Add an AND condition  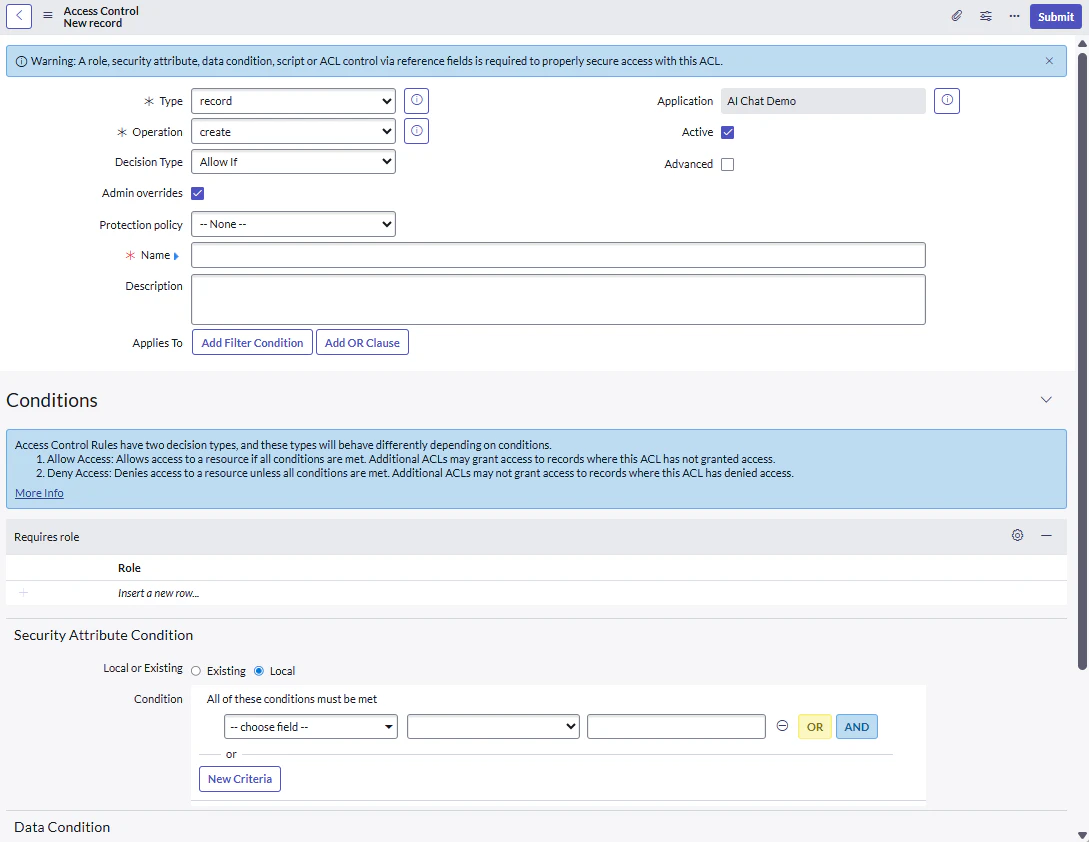856,727
